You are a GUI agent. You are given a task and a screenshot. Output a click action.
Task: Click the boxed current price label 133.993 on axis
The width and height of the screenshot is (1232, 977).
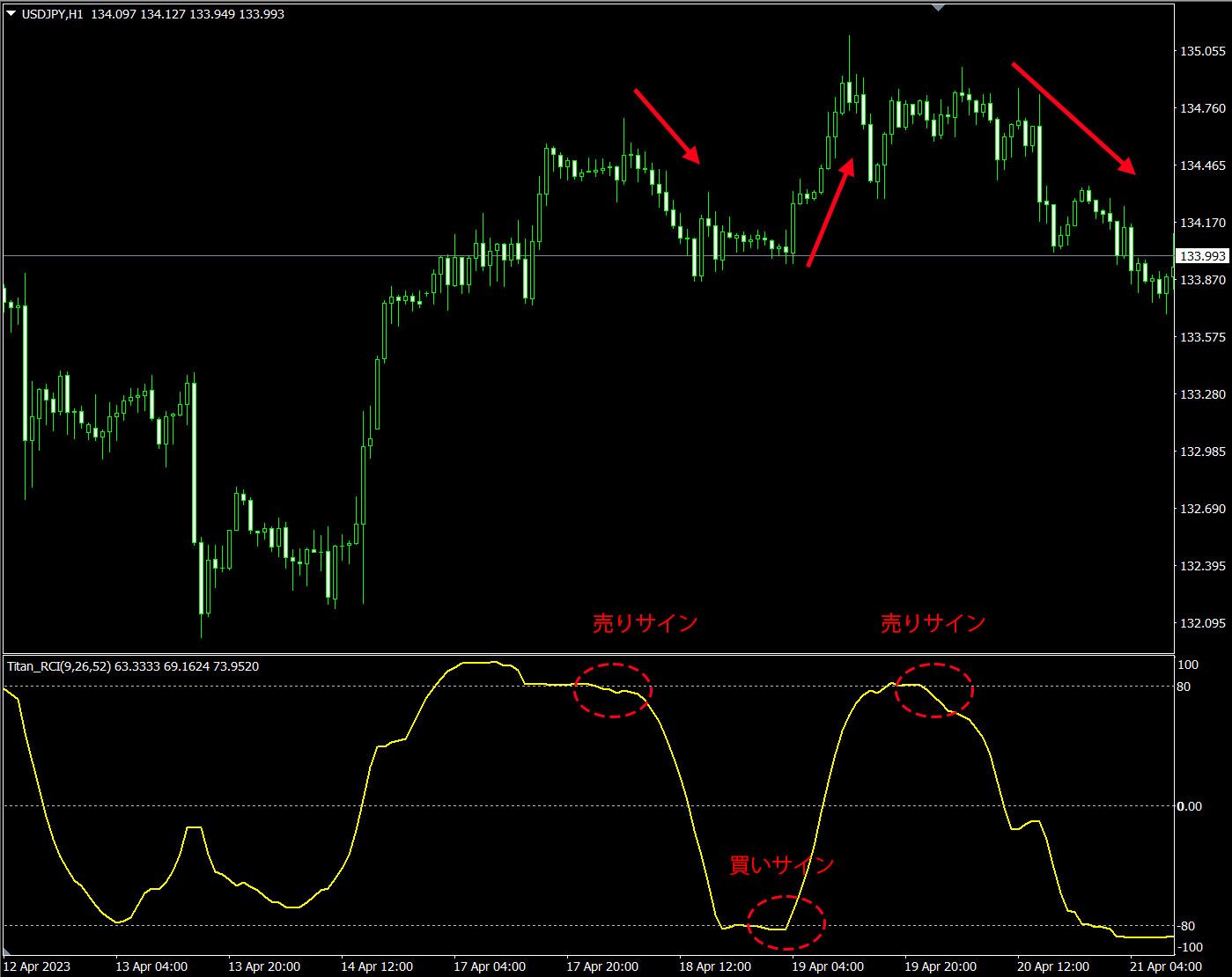1202,255
